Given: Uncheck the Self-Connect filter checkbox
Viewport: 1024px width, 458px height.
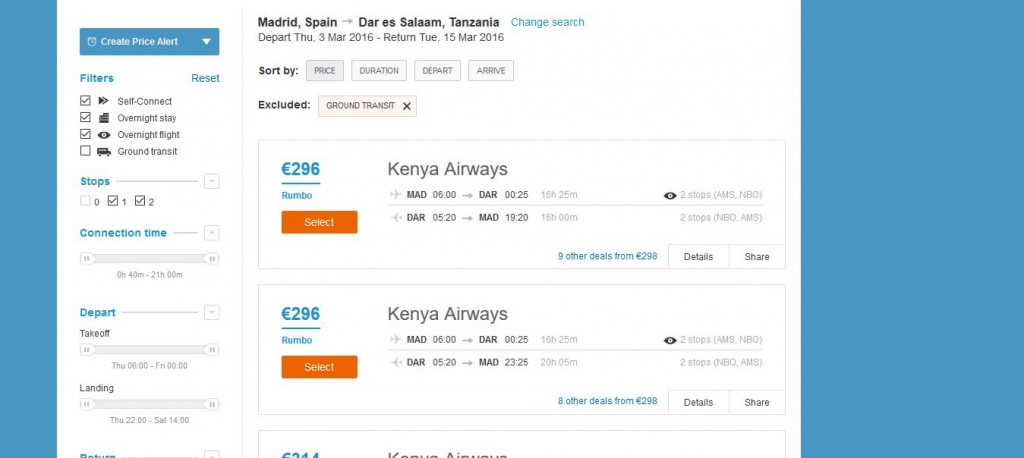Looking at the screenshot, I should 85,101.
